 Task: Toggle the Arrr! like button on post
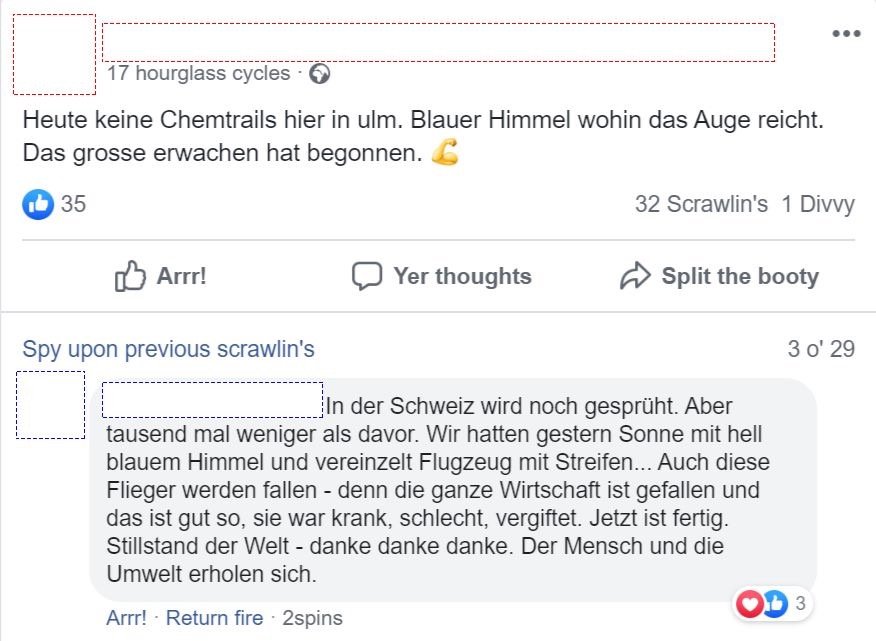coord(162,276)
